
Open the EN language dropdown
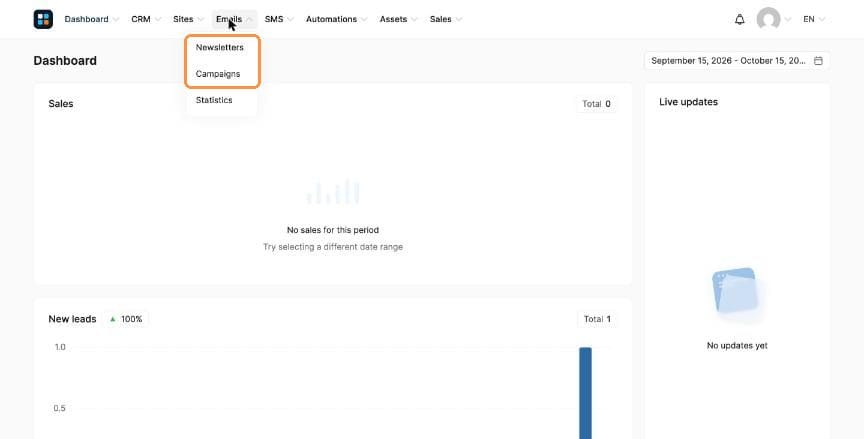point(814,19)
